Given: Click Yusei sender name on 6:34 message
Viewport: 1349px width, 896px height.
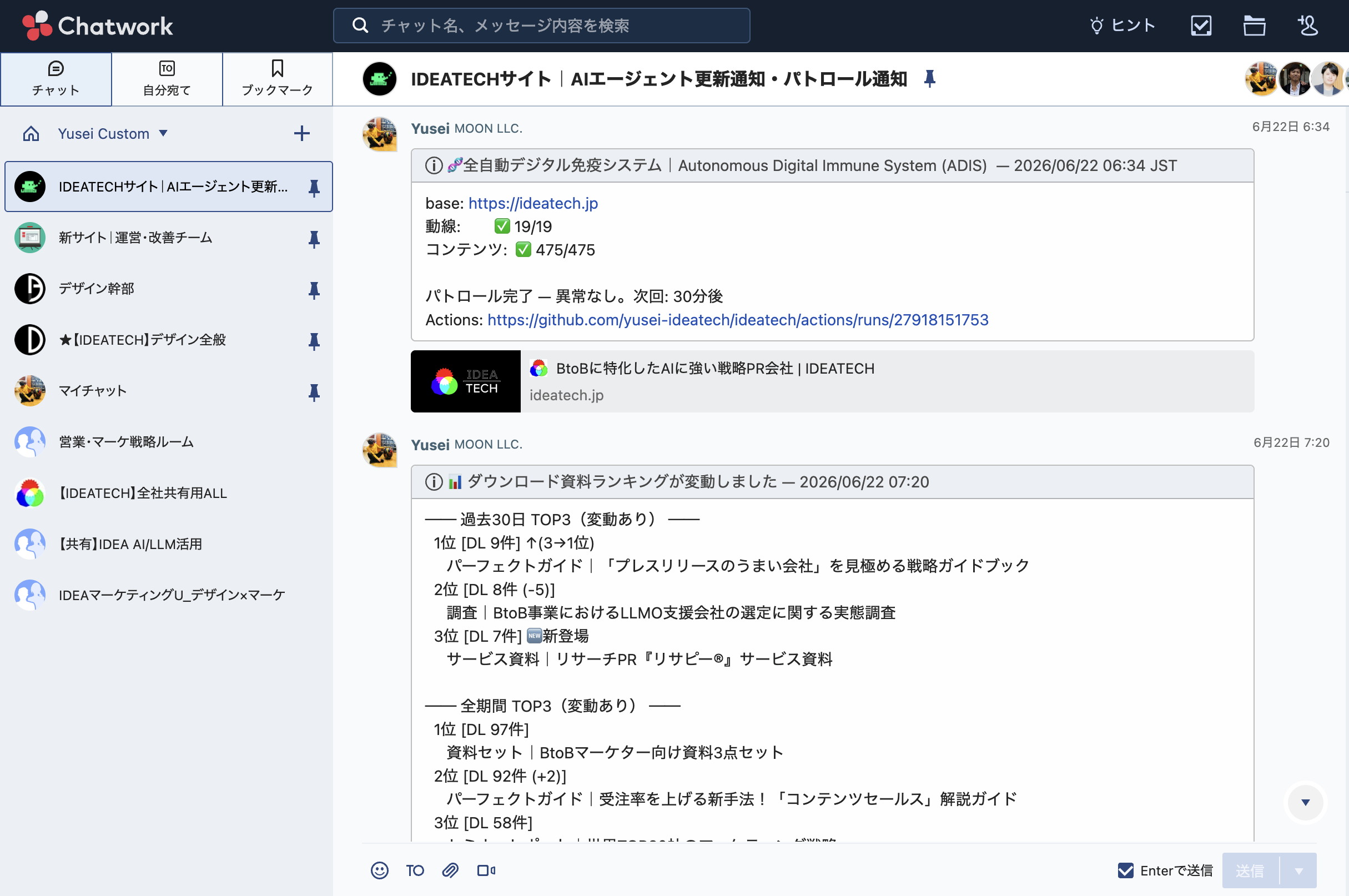Looking at the screenshot, I should click(430, 128).
